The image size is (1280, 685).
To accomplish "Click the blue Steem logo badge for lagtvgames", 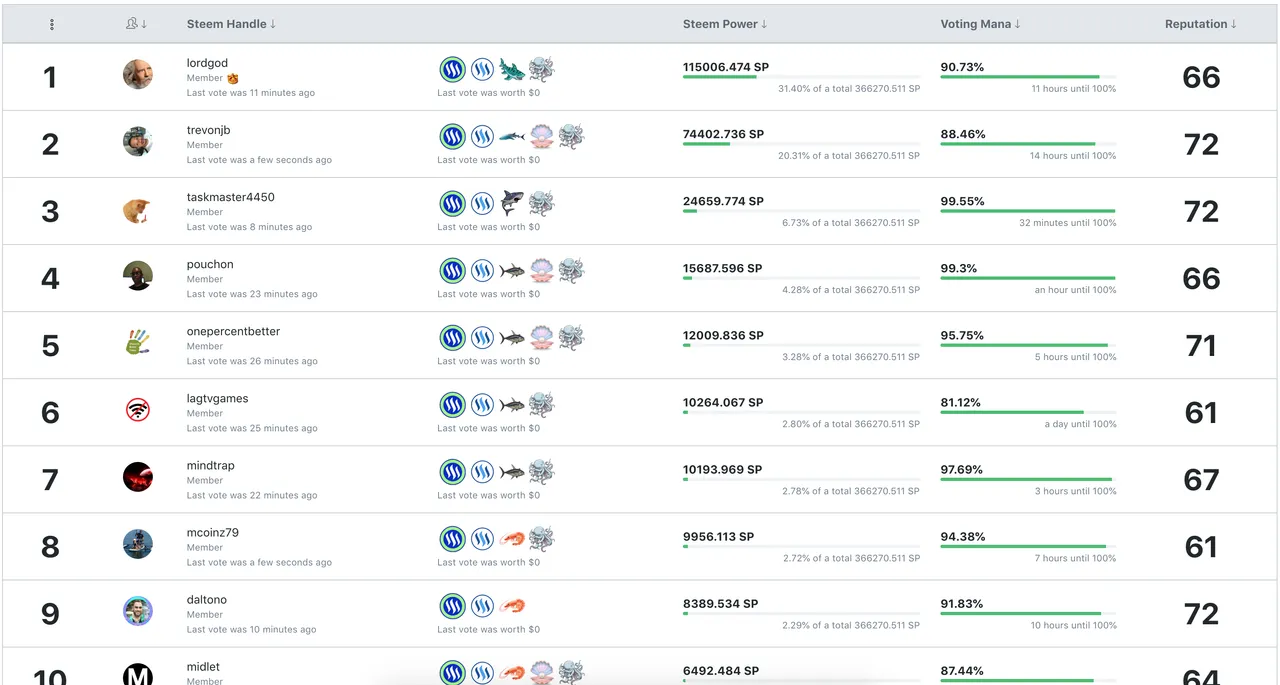I will click(x=483, y=404).
